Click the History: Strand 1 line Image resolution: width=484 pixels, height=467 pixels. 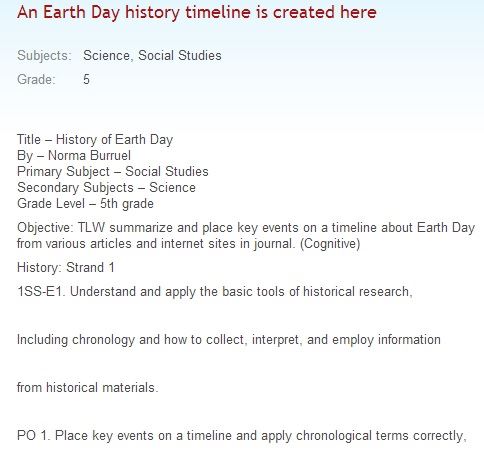pos(66,267)
